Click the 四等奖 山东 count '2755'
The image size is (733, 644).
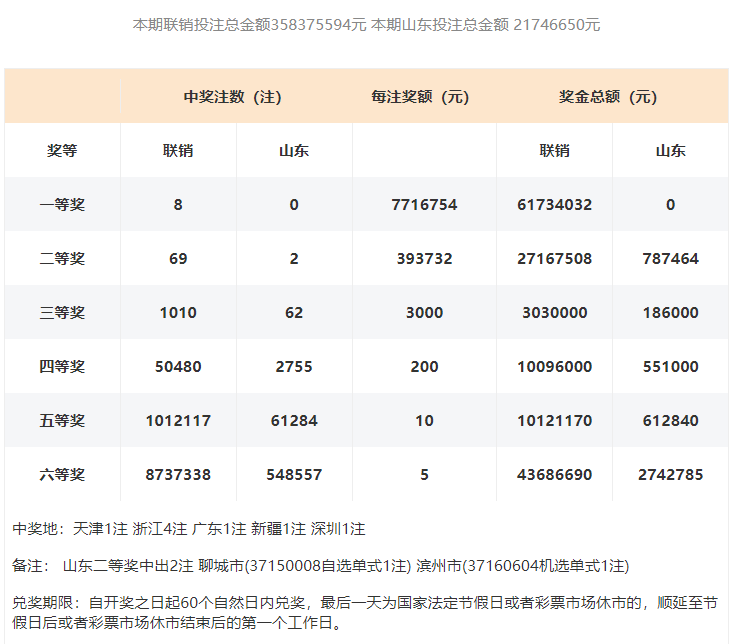(x=294, y=366)
